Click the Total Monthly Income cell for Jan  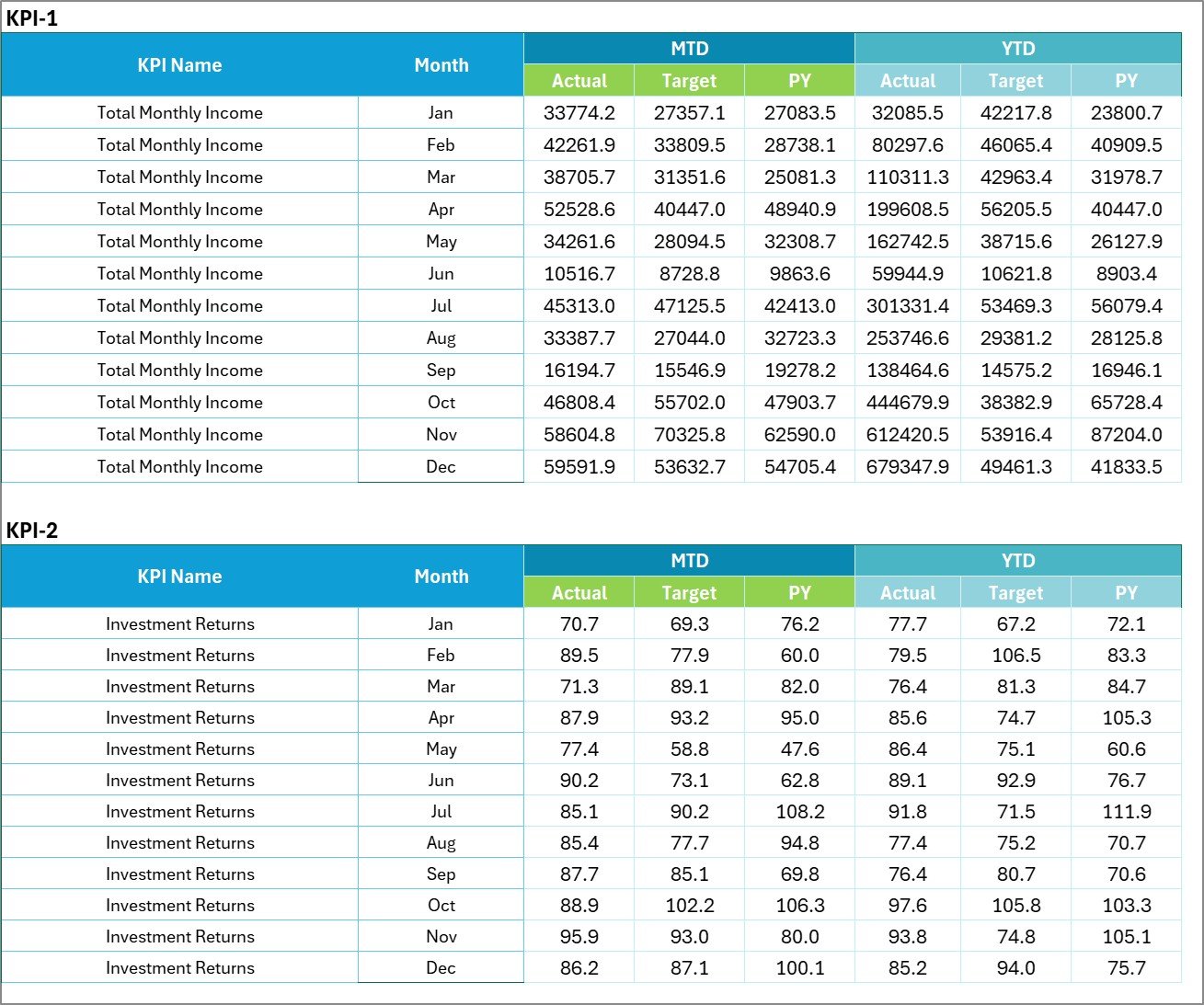[180, 112]
